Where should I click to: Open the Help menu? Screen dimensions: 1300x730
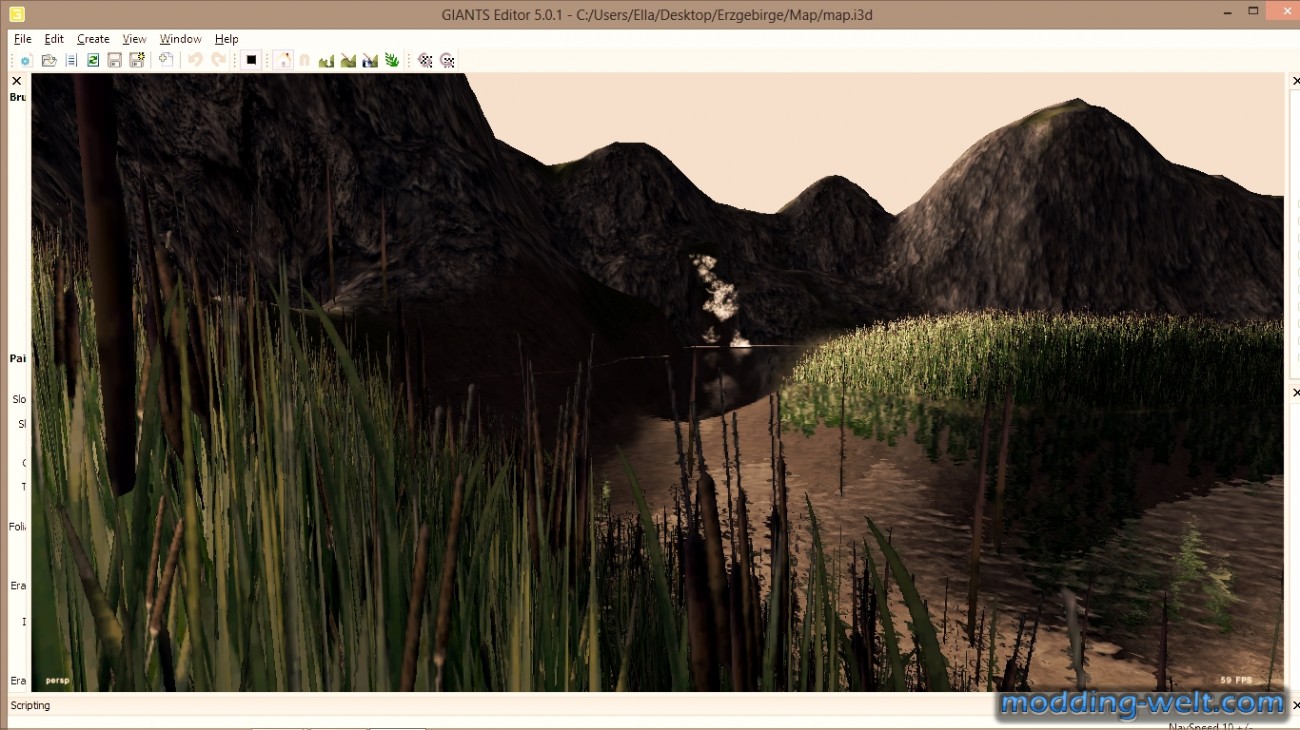227,39
